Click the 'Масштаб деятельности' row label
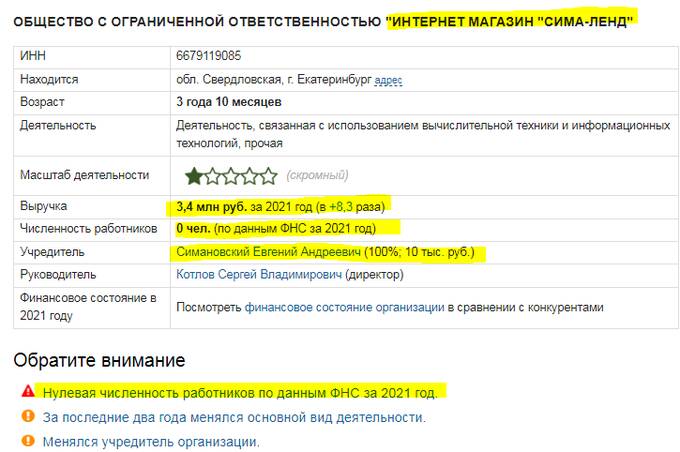Screen dimensions: 680x452 pyautogui.click(x=85, y=175)
